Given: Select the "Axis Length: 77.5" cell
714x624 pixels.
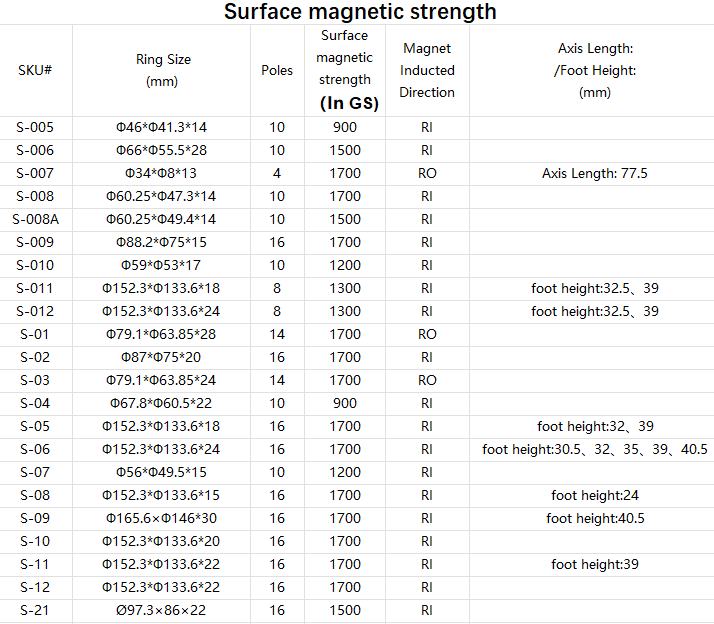Looking at the screenshot, I should click(x=595, y=174).
